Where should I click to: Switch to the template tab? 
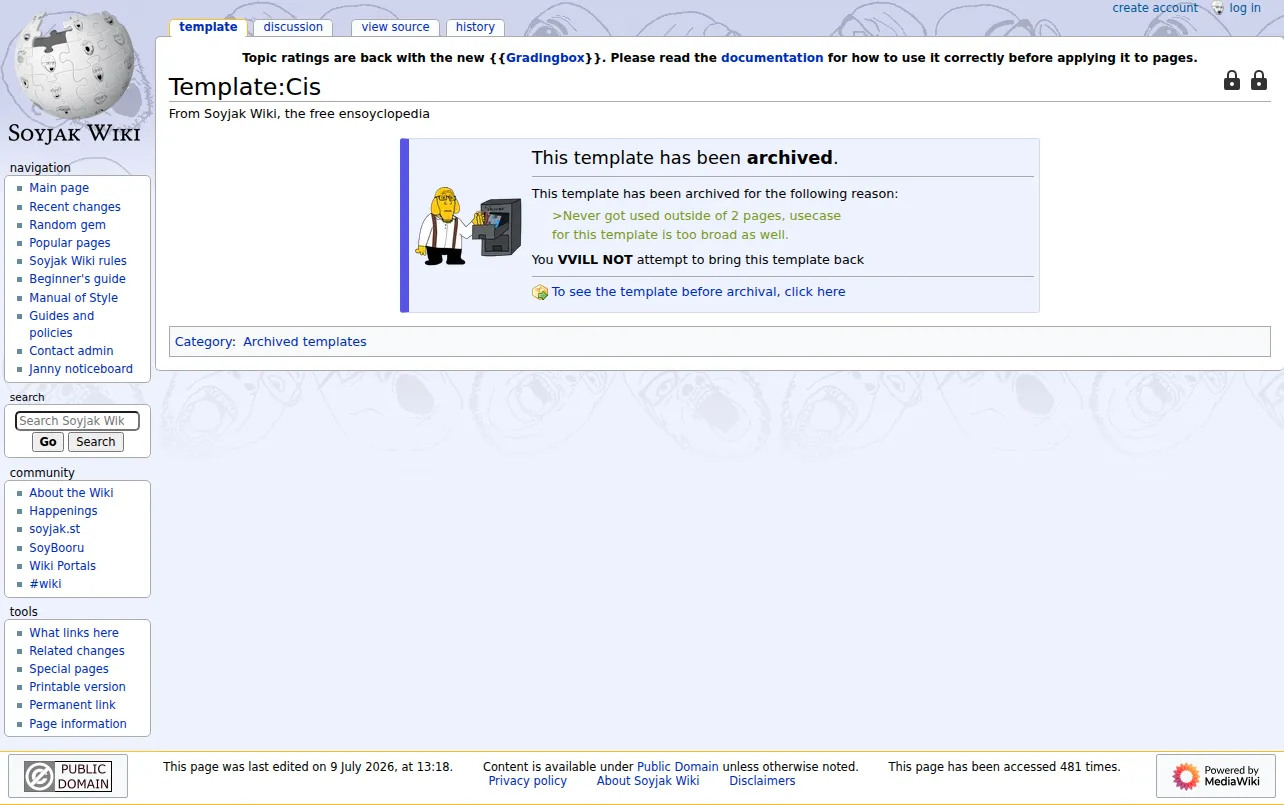(x=208, y=27)
